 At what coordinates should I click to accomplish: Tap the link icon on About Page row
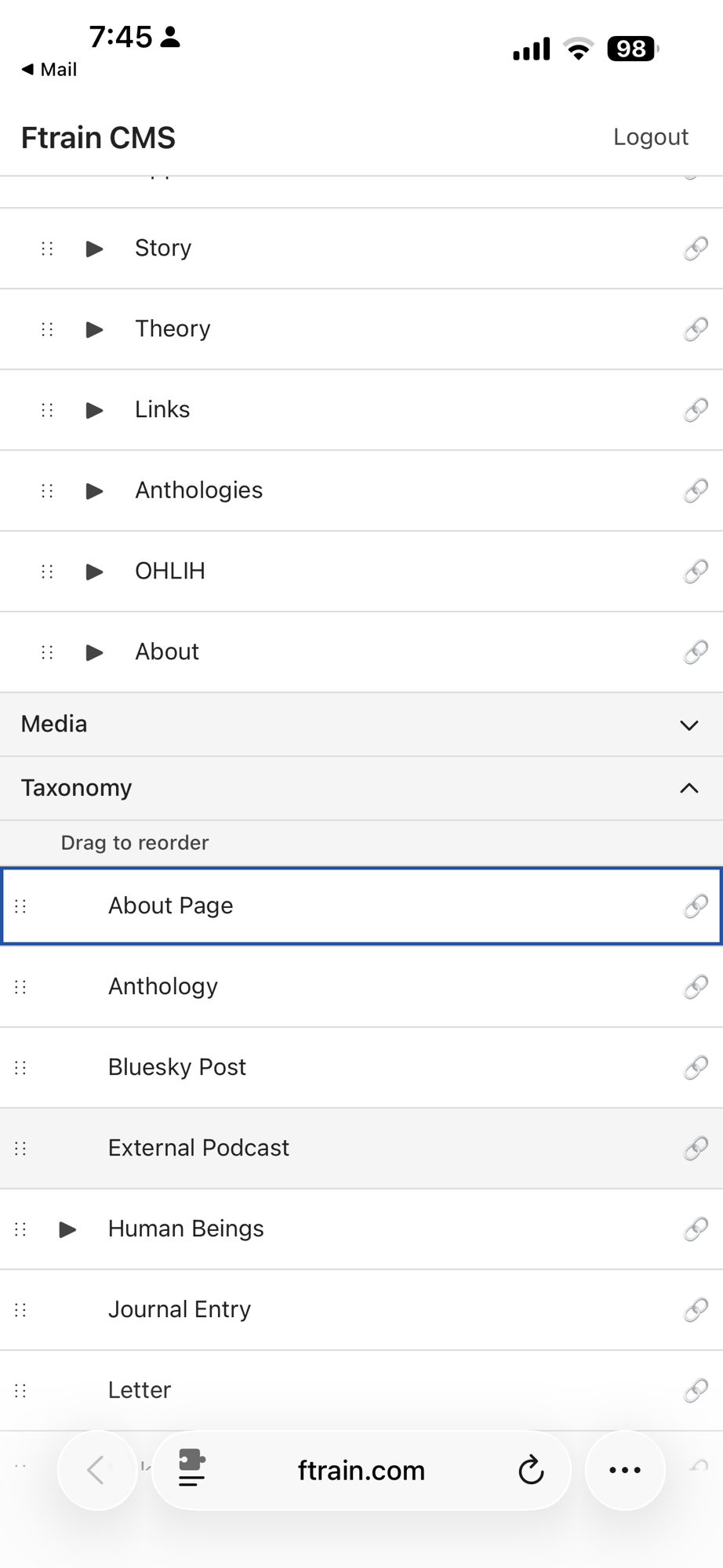[696, 906]
